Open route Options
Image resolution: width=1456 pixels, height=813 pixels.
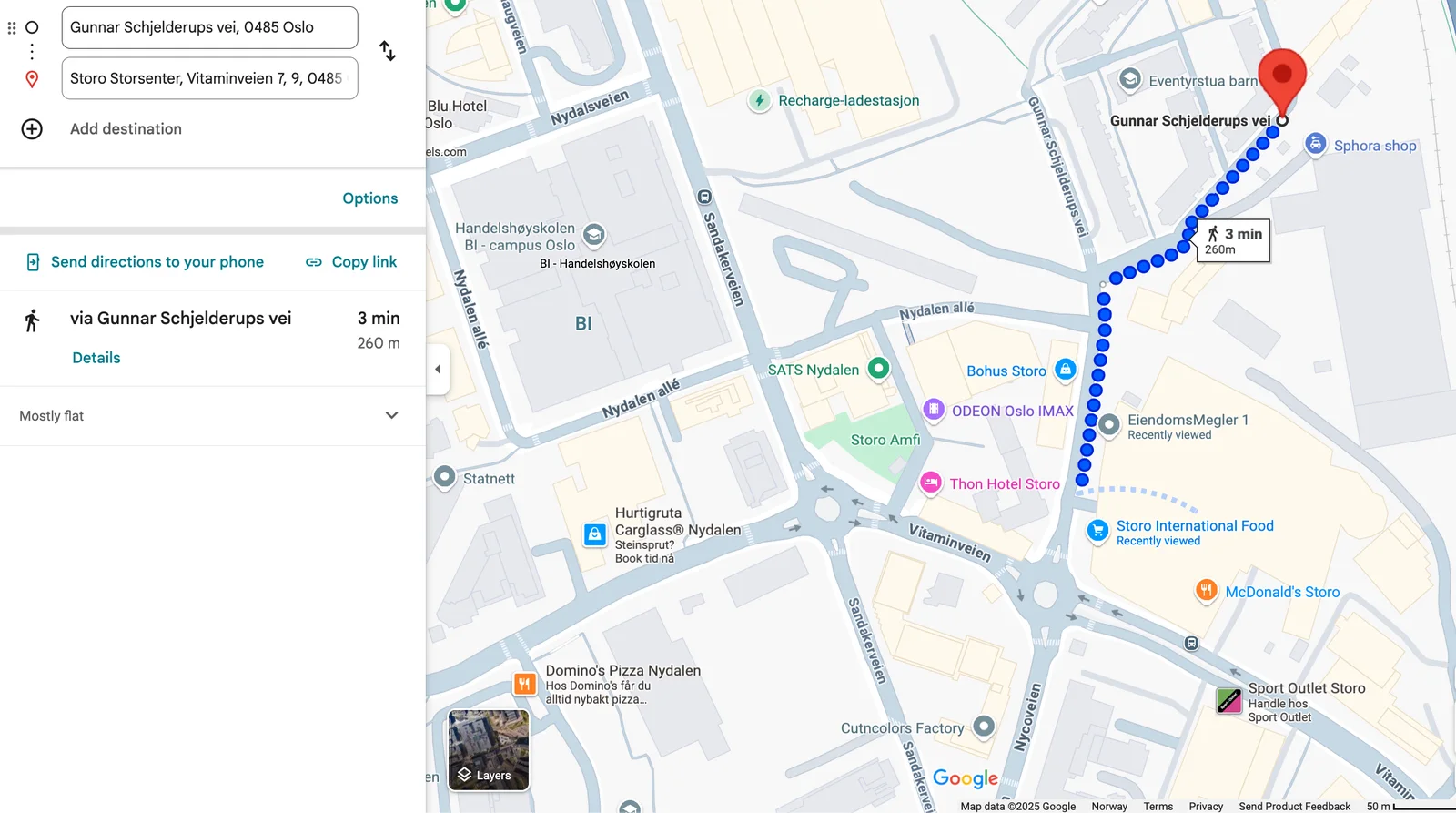tap(370, 198)
